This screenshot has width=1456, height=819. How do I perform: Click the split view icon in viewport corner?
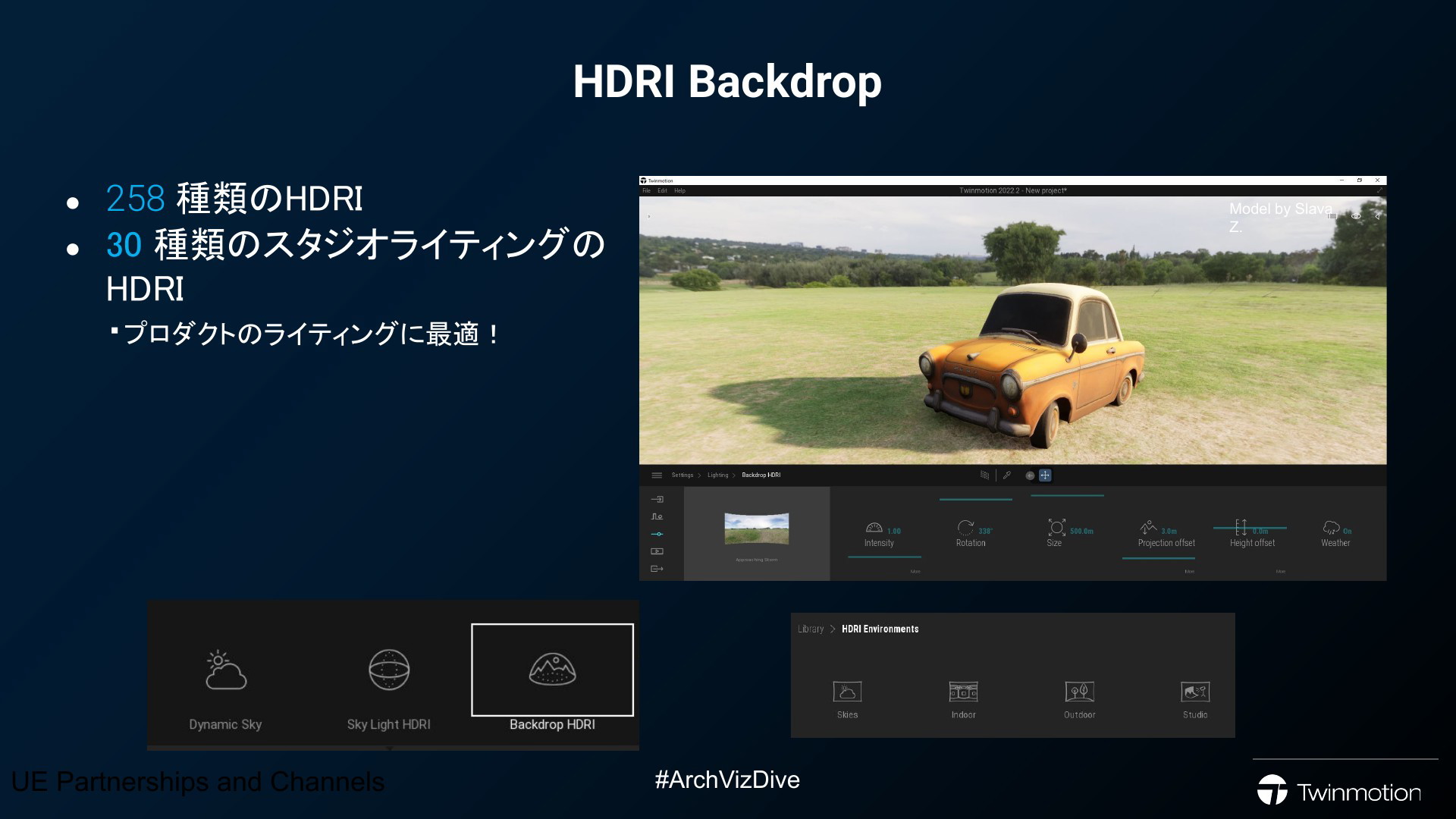1332,216
